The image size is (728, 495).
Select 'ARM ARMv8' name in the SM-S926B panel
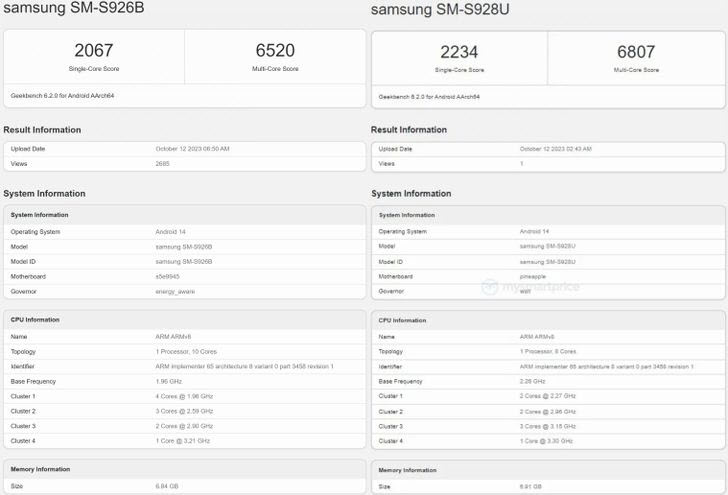(173, 337)
